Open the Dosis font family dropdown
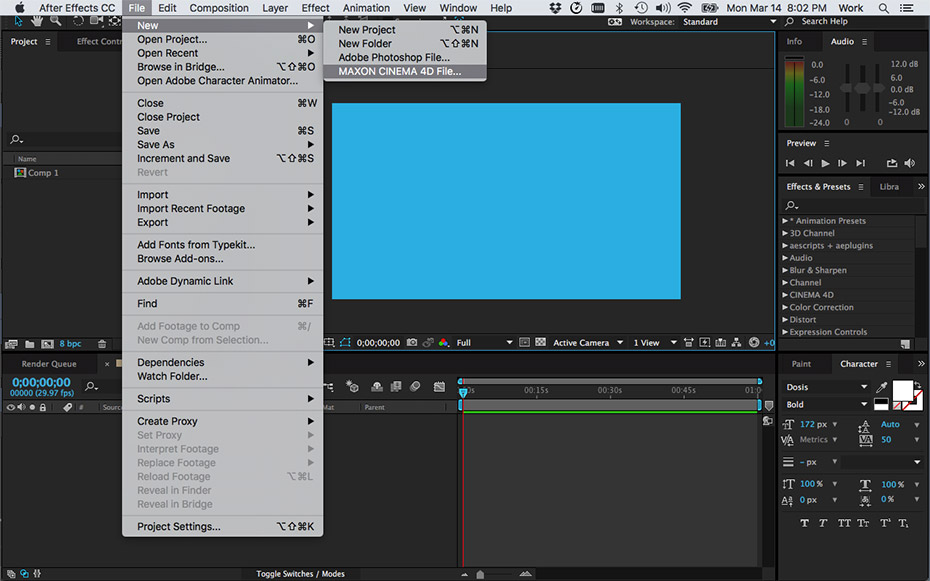 864,387
